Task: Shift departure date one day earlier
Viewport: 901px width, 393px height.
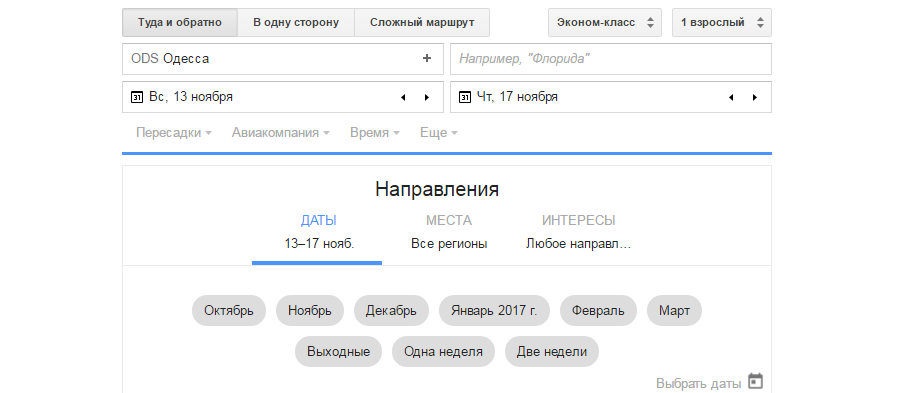Action: point(403,98)
